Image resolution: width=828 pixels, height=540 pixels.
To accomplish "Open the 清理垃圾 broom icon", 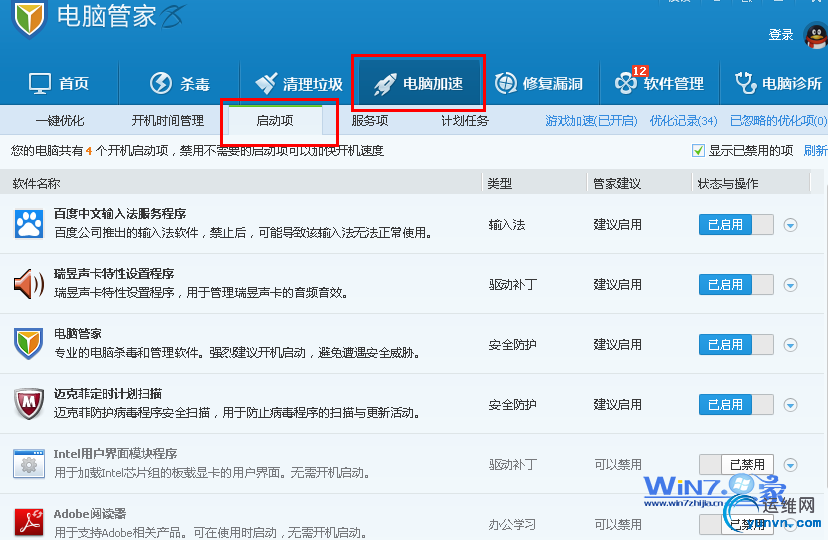I will coord(266,83).
